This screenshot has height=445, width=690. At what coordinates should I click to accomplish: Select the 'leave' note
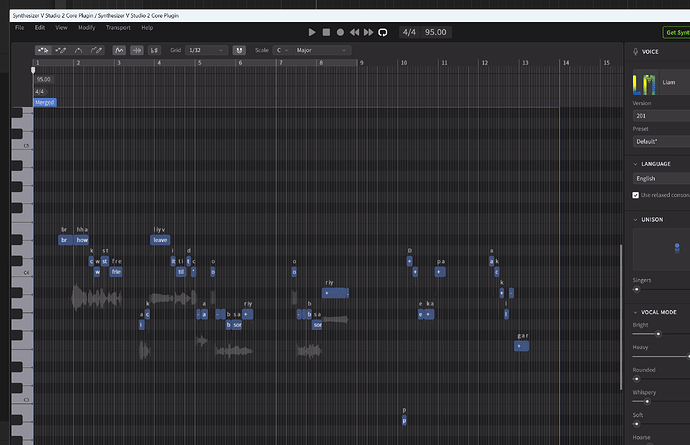[x=160, y=240]
